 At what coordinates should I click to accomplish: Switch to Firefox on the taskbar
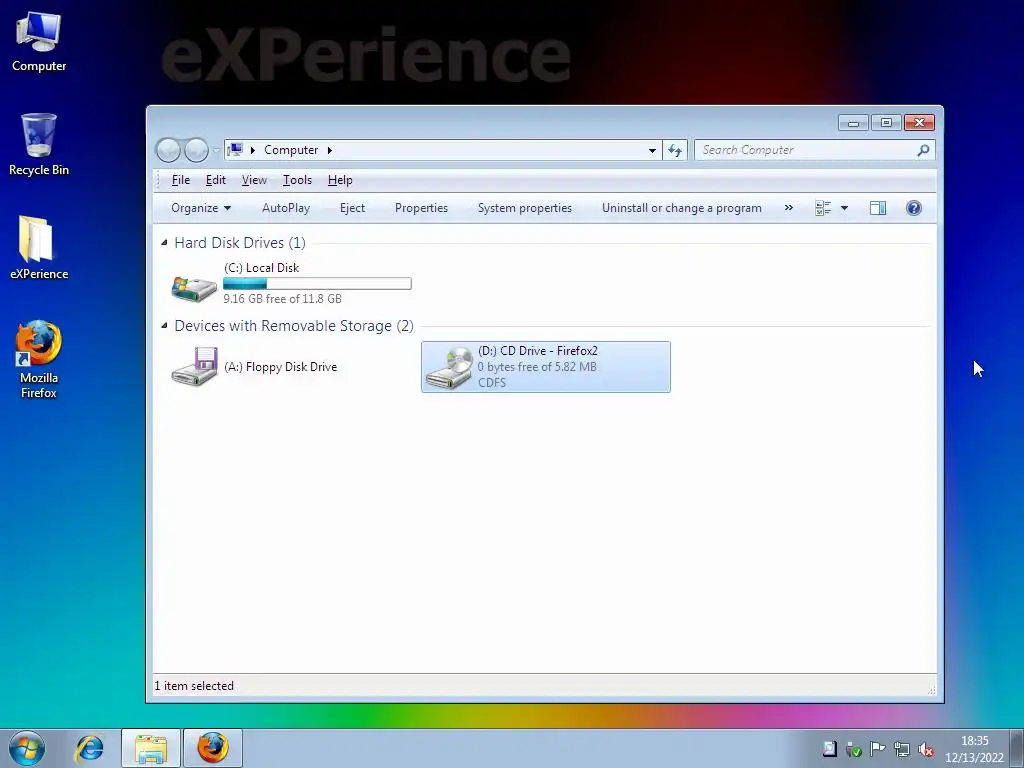(213, 748)
